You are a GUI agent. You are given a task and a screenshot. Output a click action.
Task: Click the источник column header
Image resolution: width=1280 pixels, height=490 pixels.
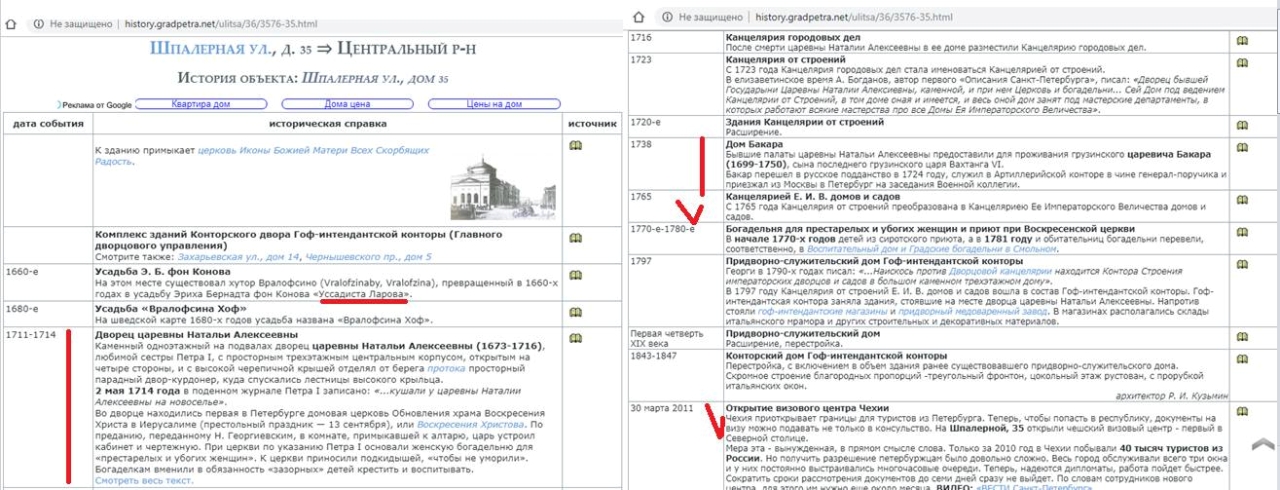[x=592, y=123]
